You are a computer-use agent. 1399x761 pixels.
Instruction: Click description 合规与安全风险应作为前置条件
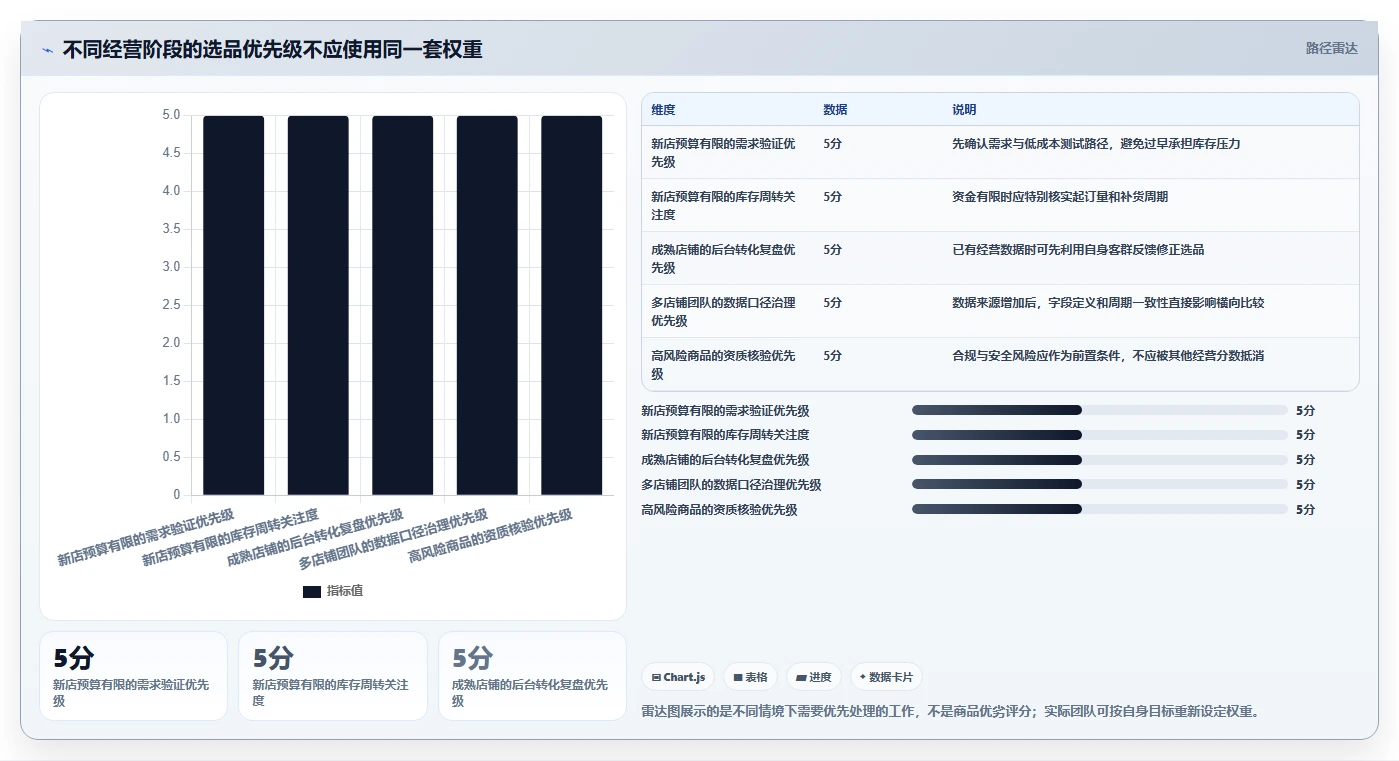(1108, 356)
